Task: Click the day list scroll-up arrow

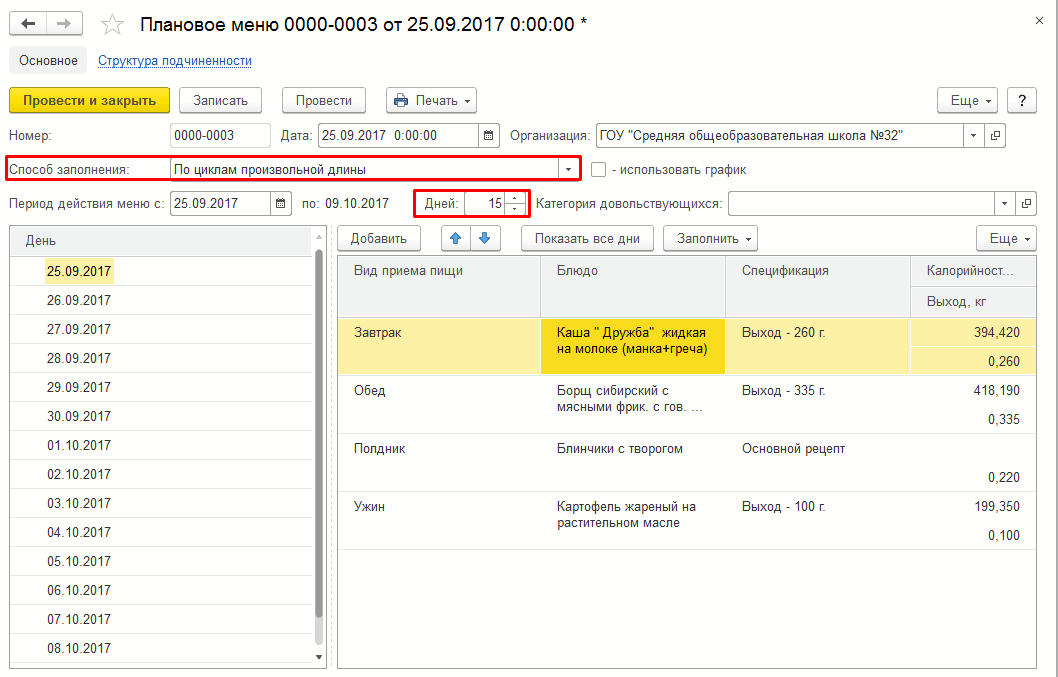Action: [x=319, y=237]
